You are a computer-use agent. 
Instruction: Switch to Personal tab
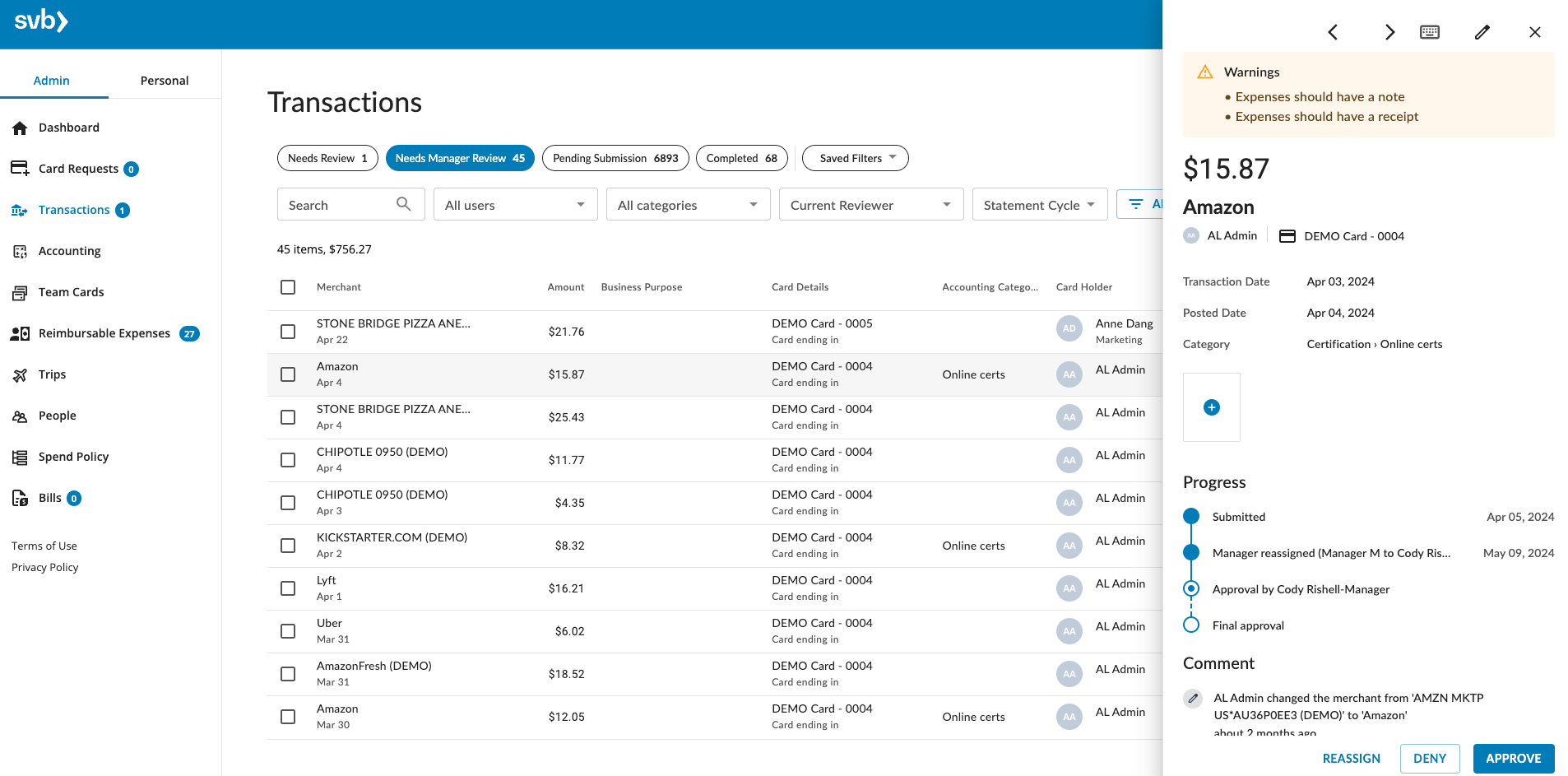165,80
